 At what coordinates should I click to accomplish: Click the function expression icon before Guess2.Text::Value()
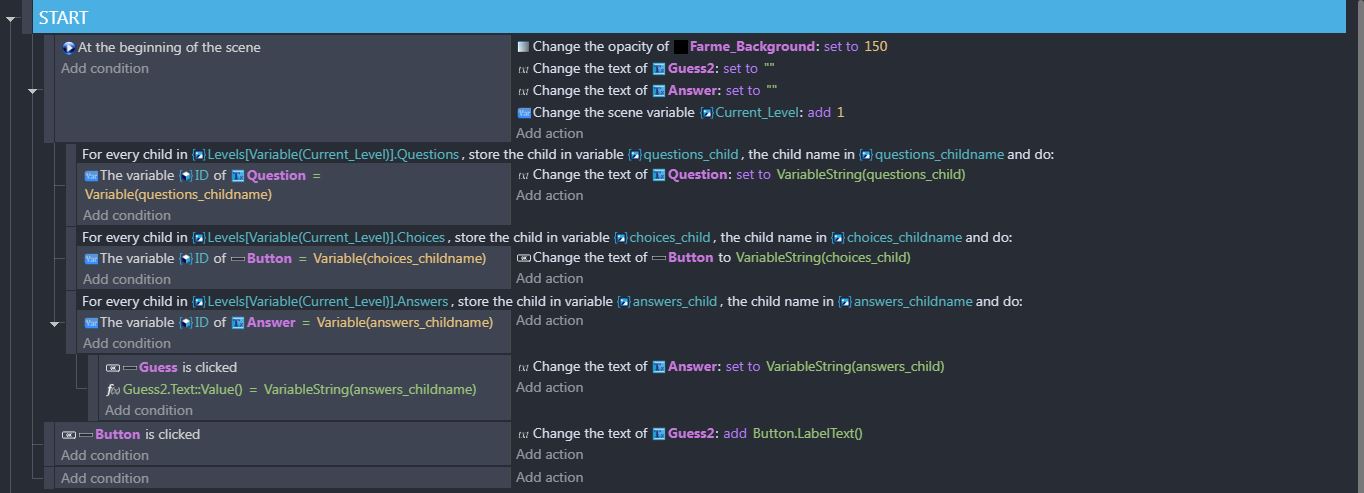[x=113, y=390]
